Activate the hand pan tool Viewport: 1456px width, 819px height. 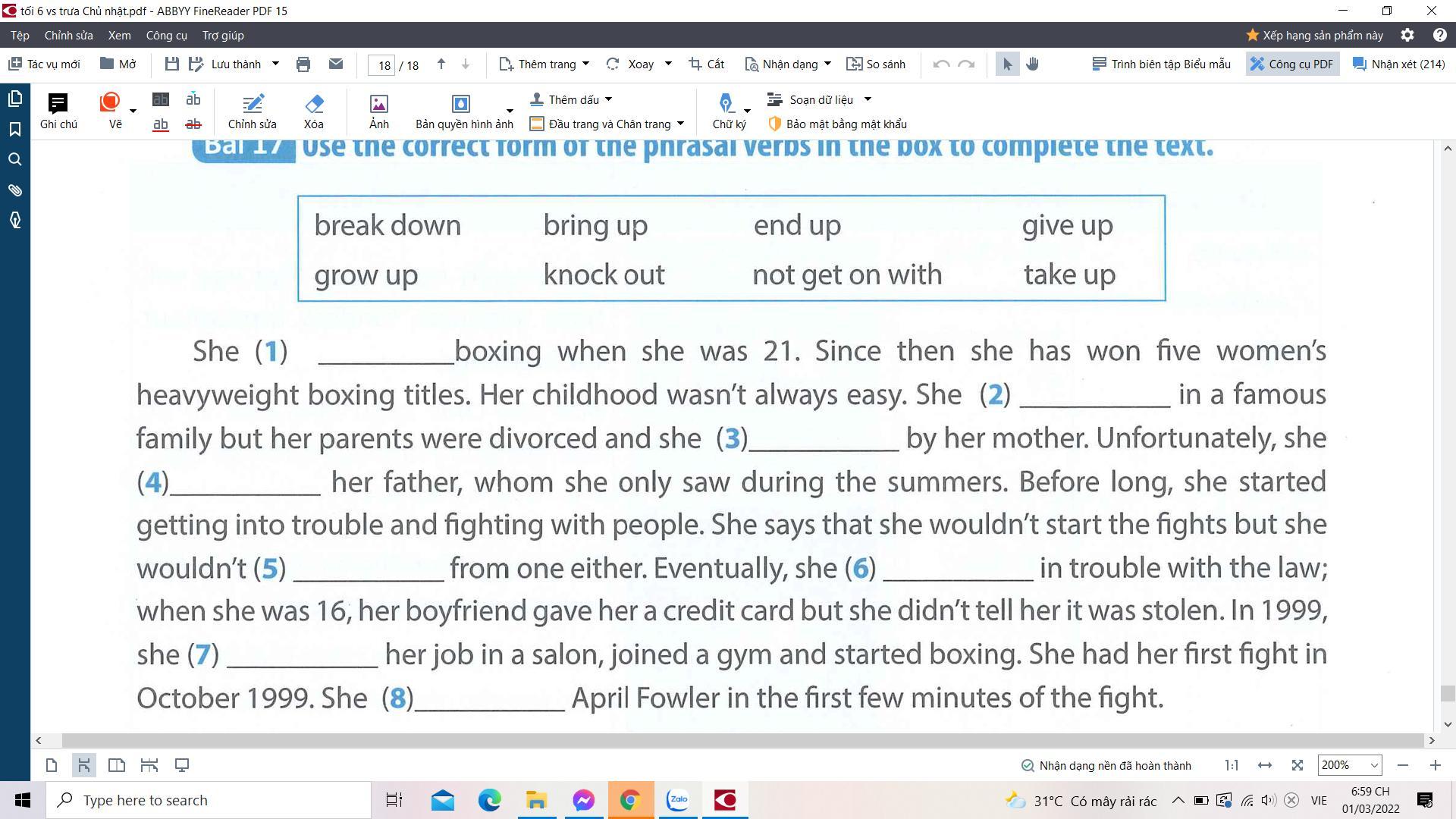click(1032, 64)
